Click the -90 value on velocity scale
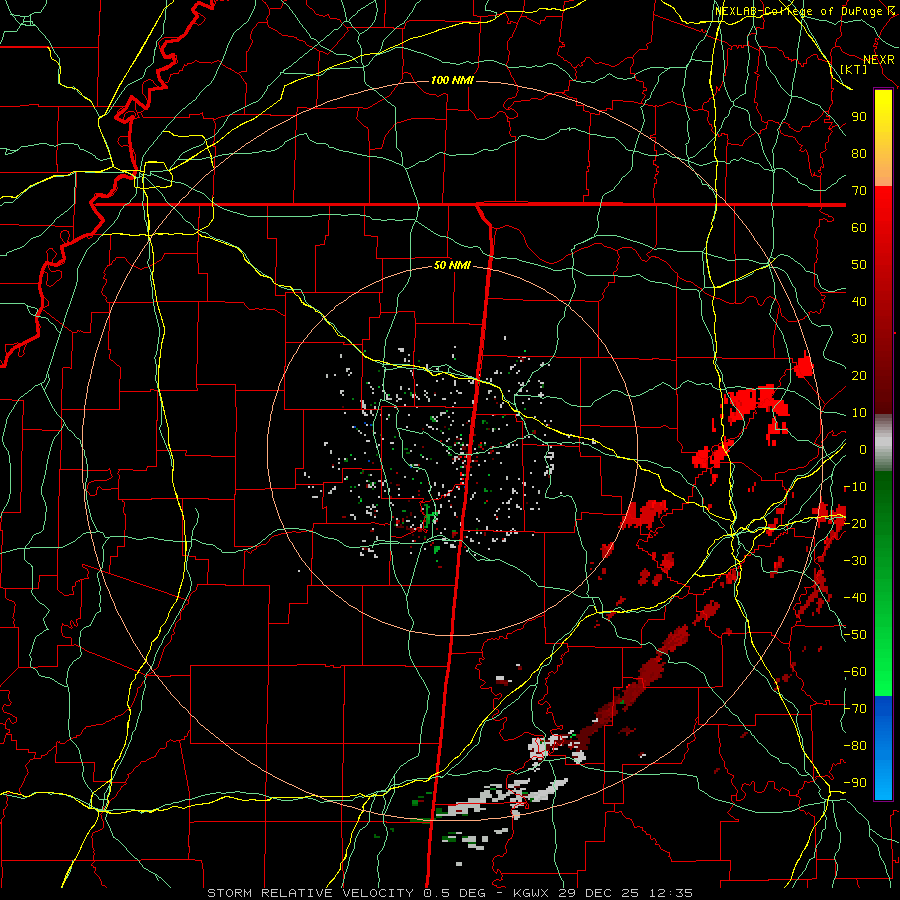Viewport: 900px width, 900px height. (x=855, y=783)
